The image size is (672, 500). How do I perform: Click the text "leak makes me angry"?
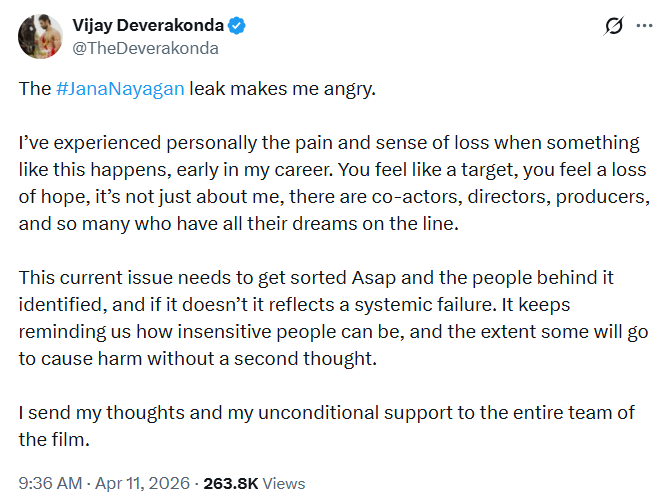point(282,88)
